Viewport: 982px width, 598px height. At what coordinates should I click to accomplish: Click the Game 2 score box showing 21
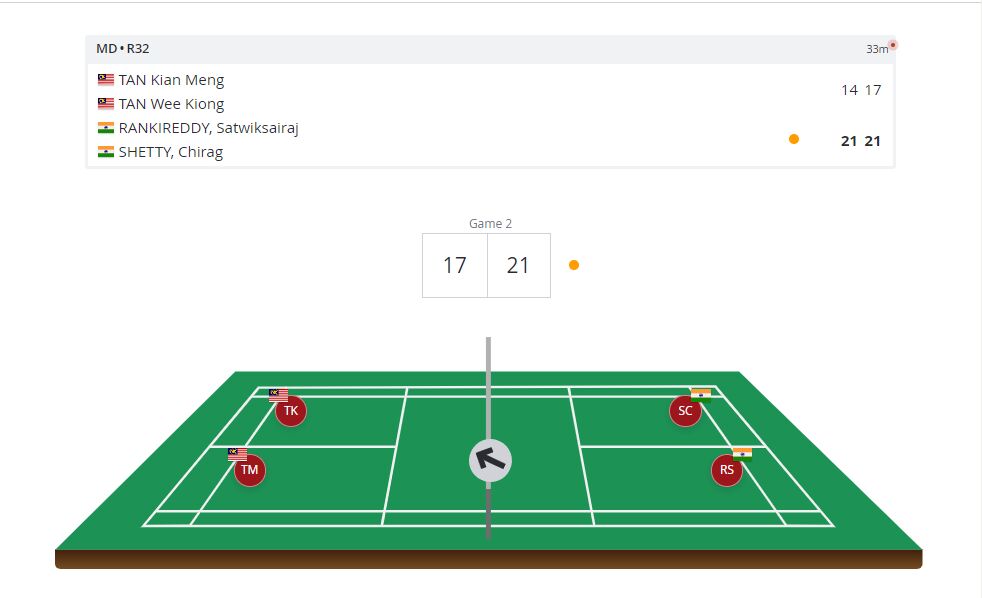point(518,265)
